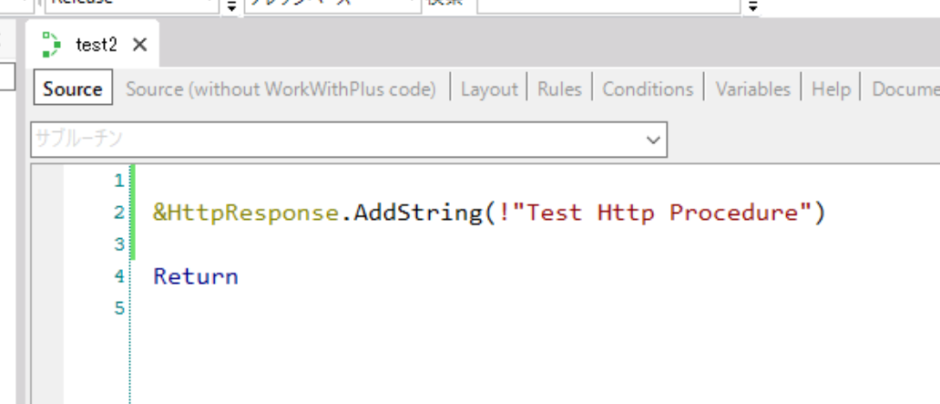
Task: Switch to the Layout tab
Action: point(489,89)
